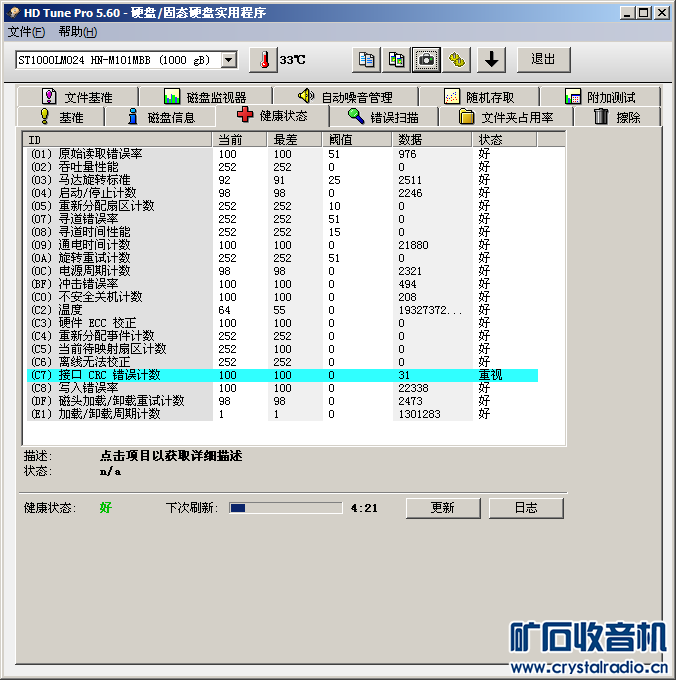Select row (09) 通电时间计数
676x680 pixels.
283,245
